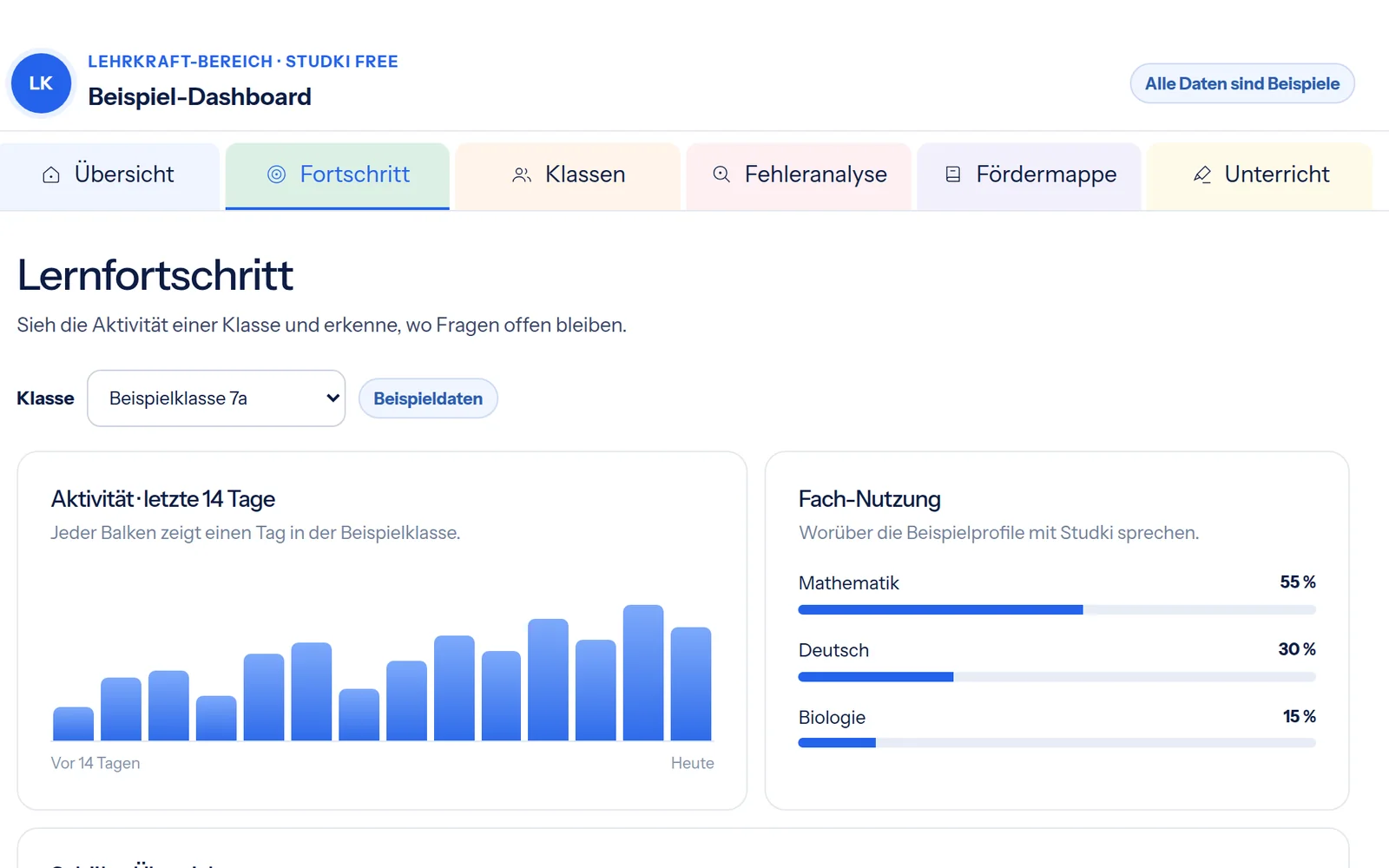Screen dimensions: 1389x868
Task: Click the first bar above 'Vor 14 Tagen'
Action: [73, 724]
